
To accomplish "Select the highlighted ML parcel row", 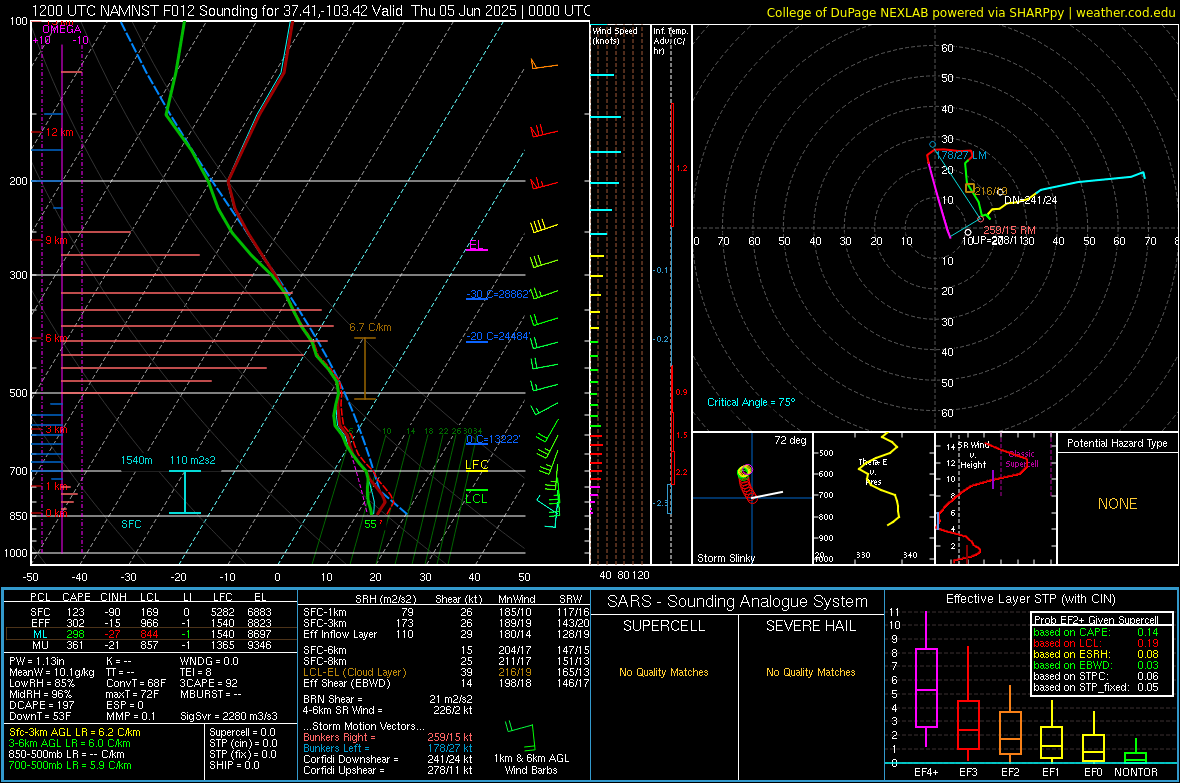I will click(x=151, y=634).
